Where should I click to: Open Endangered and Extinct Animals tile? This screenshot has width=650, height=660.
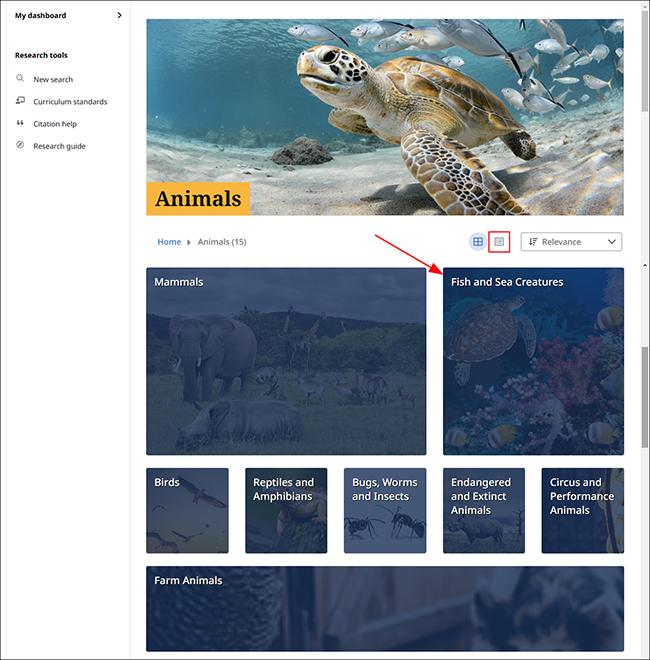pos(484,511)
